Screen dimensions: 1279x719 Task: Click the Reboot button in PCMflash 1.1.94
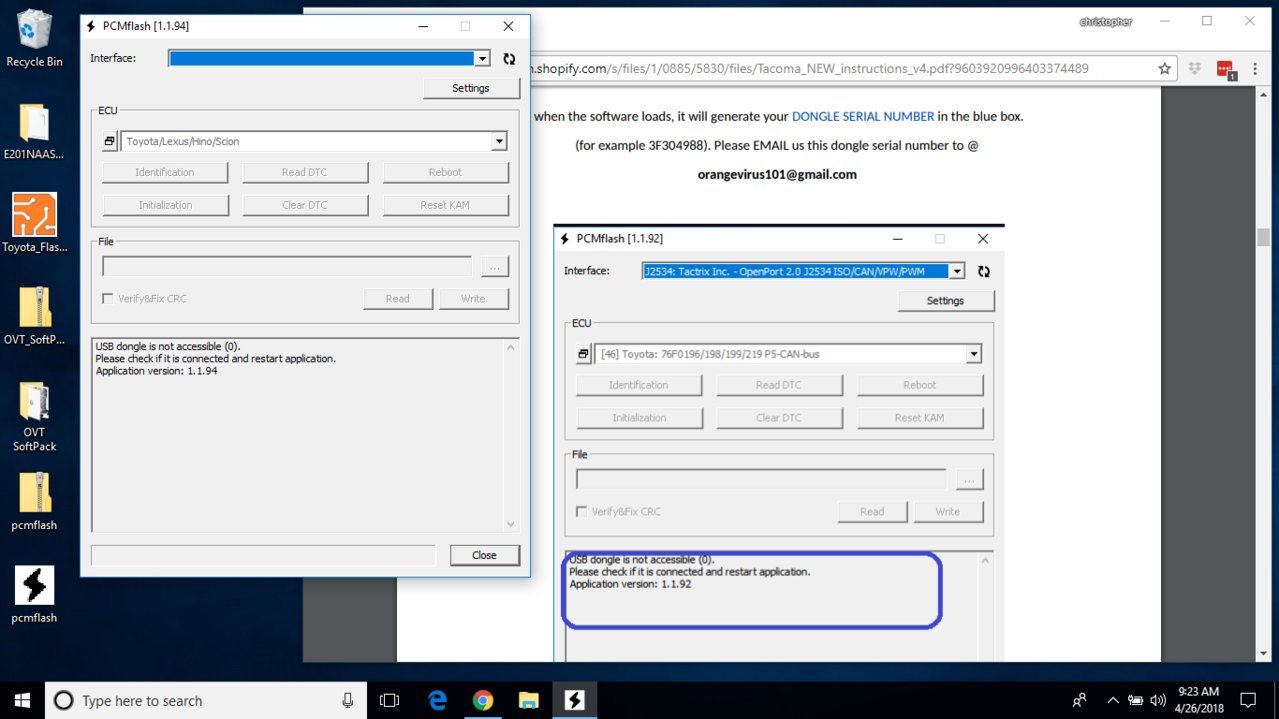coord(446,172)
